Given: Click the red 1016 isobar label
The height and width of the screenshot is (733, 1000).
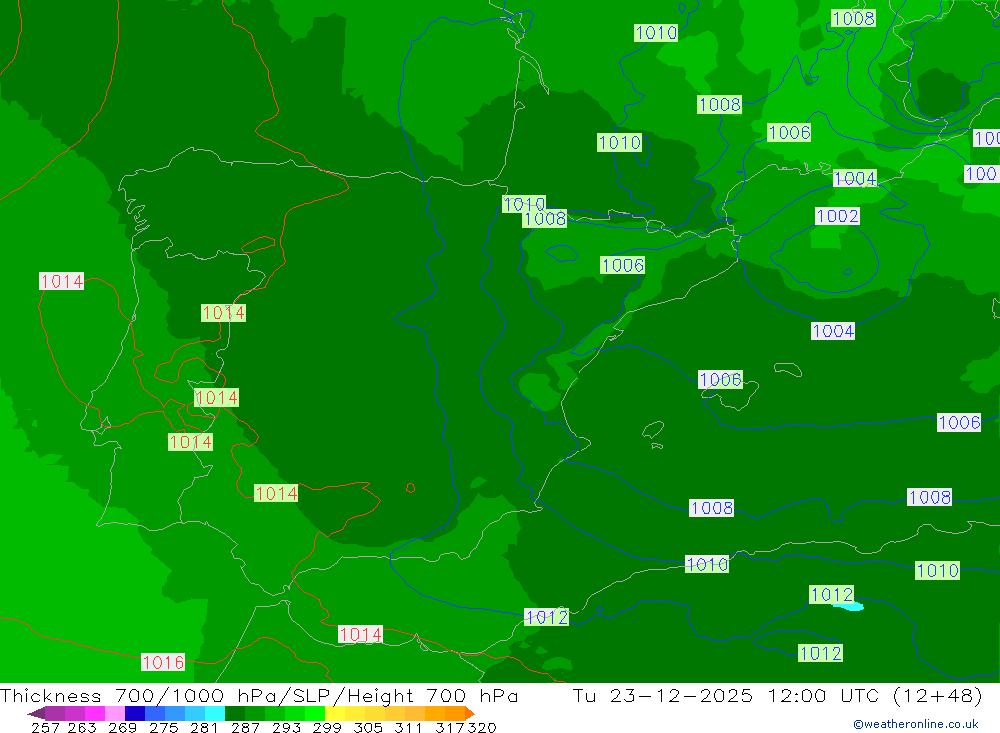Looking at the screenshot, I should click(163, 662).
